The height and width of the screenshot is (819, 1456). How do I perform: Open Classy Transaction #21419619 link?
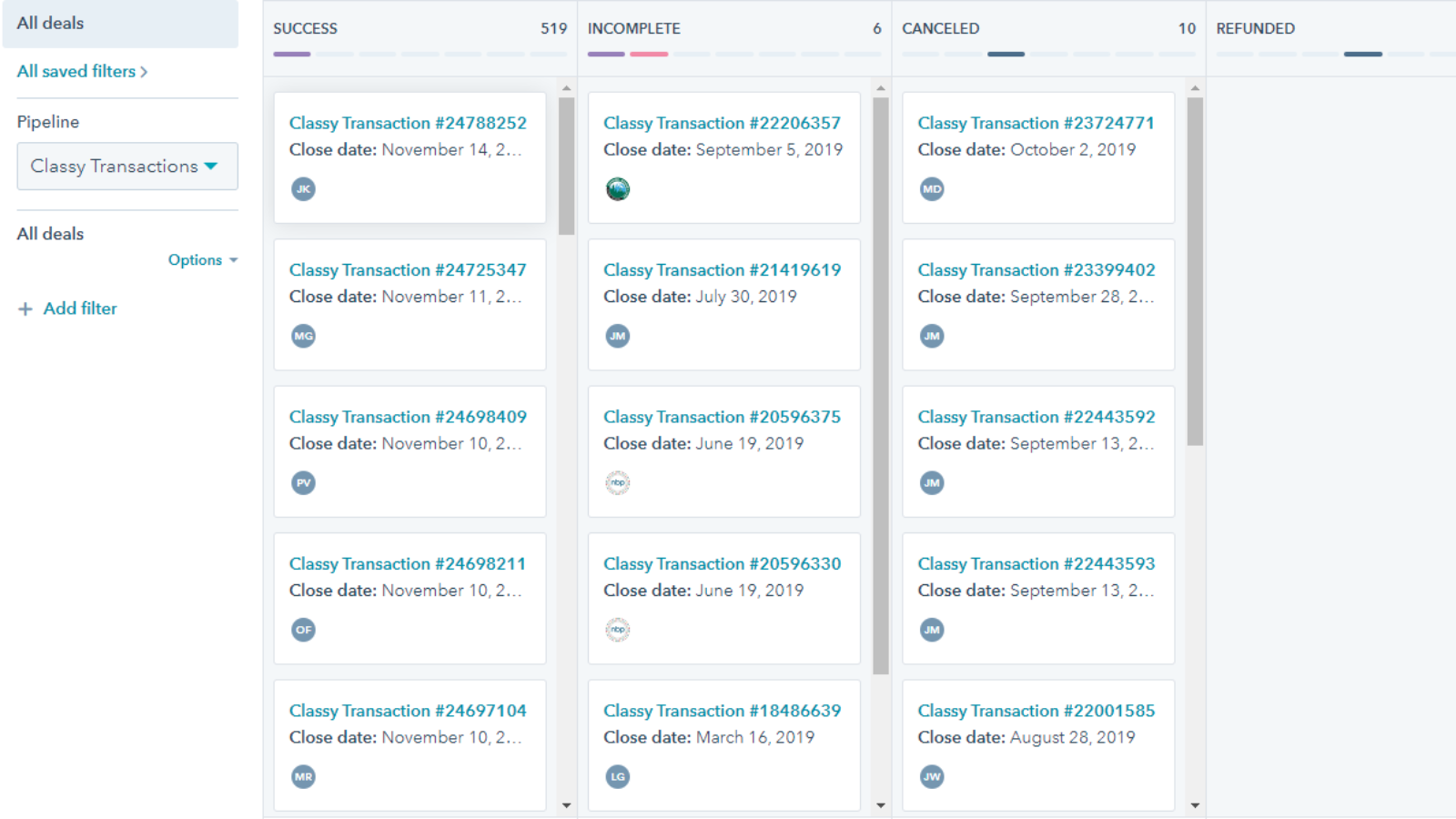[x=722, y=270]
